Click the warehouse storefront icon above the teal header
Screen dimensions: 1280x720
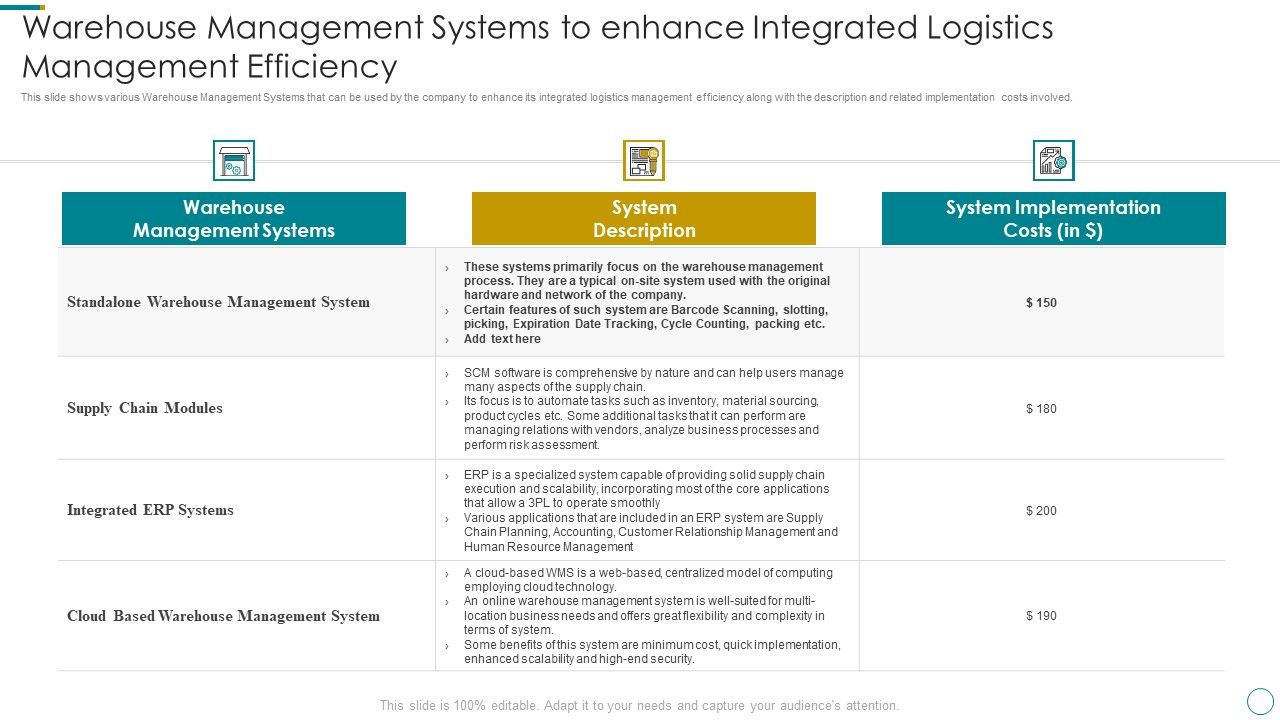pos(234,160)
